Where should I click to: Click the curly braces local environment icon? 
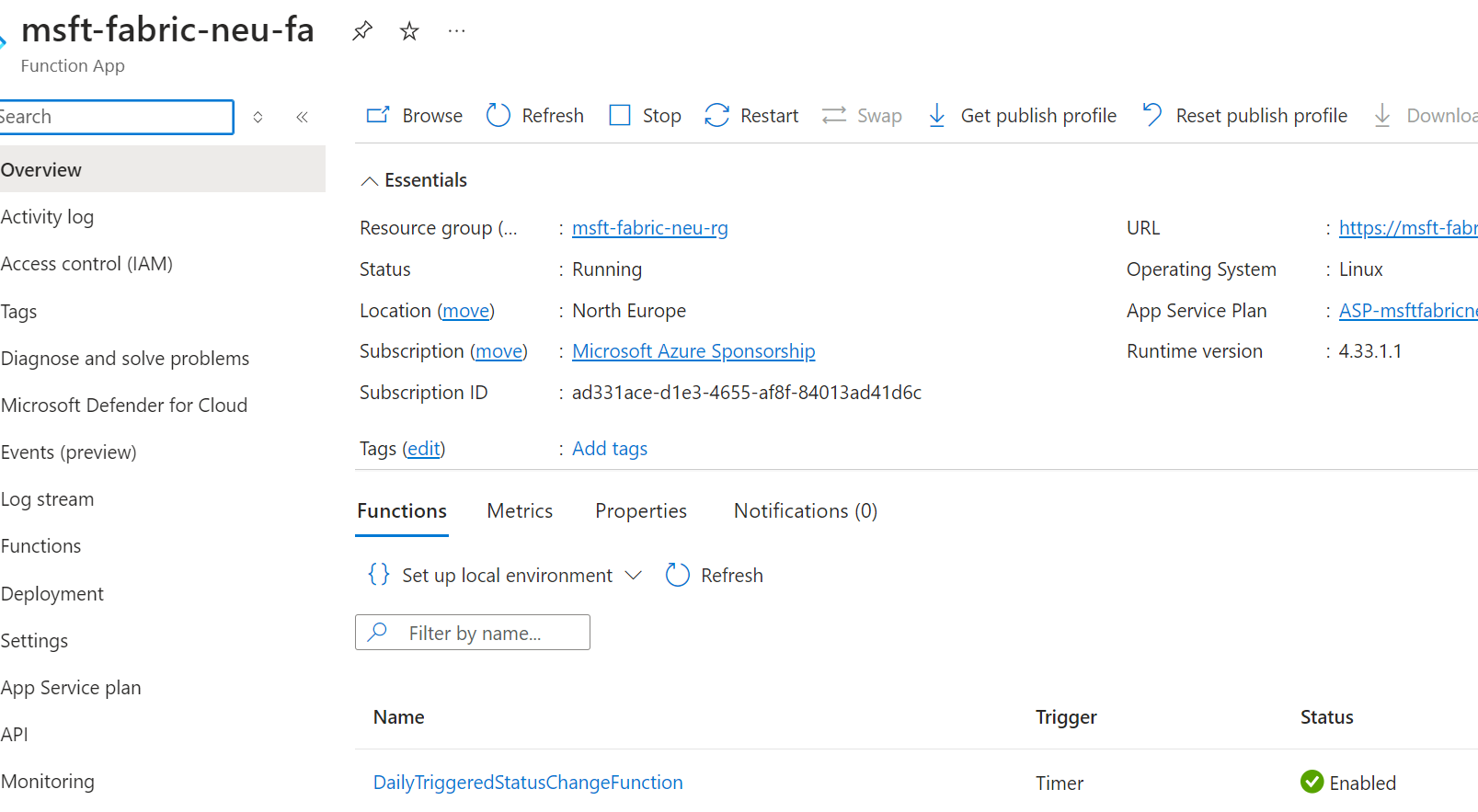379,575
